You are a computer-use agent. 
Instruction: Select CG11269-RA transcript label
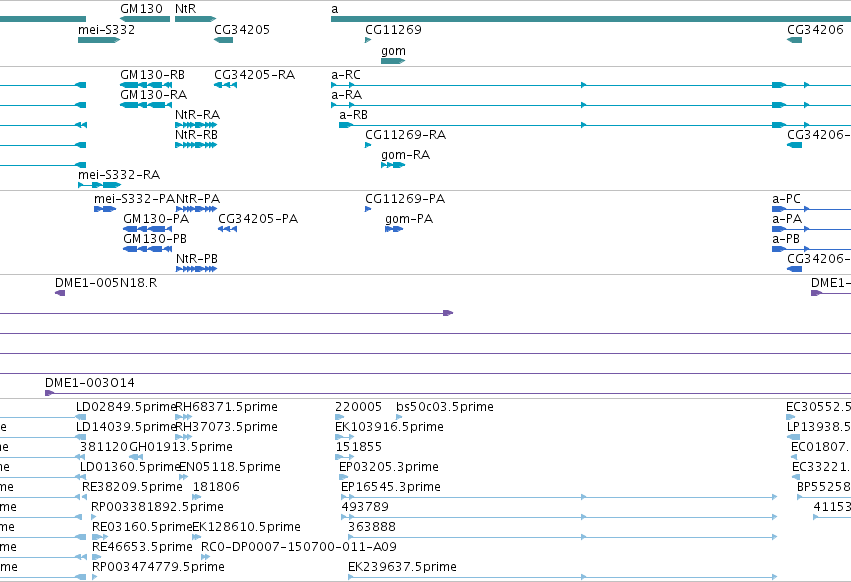tap(405, 135)
